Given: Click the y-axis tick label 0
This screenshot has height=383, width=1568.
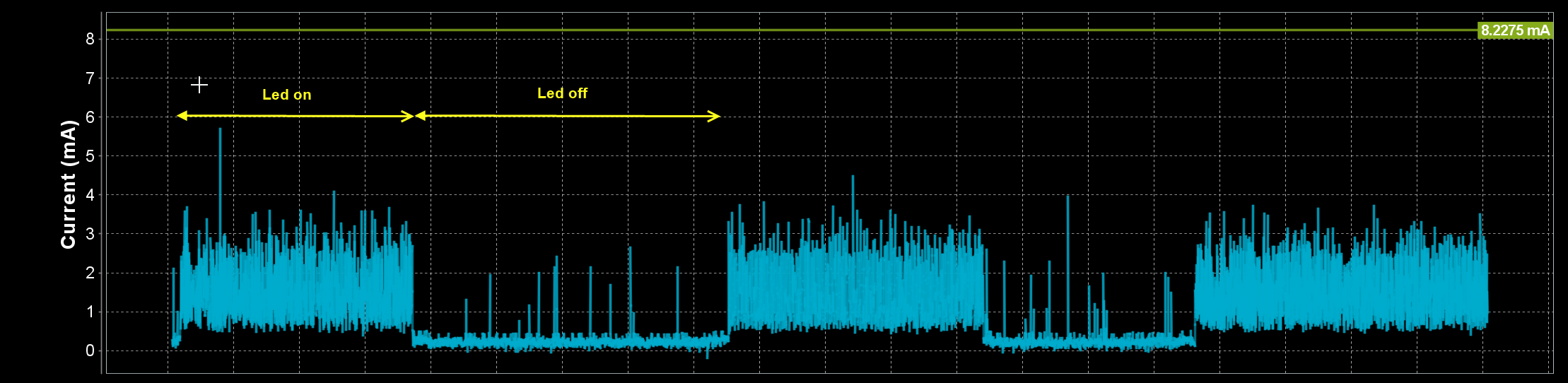Looking at the screenshot, I should pos(90,350).
